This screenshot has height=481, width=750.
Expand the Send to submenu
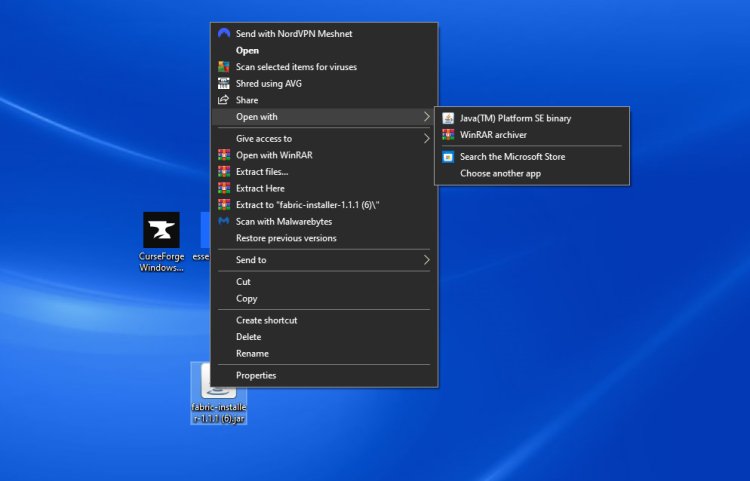tap(427, 260)
